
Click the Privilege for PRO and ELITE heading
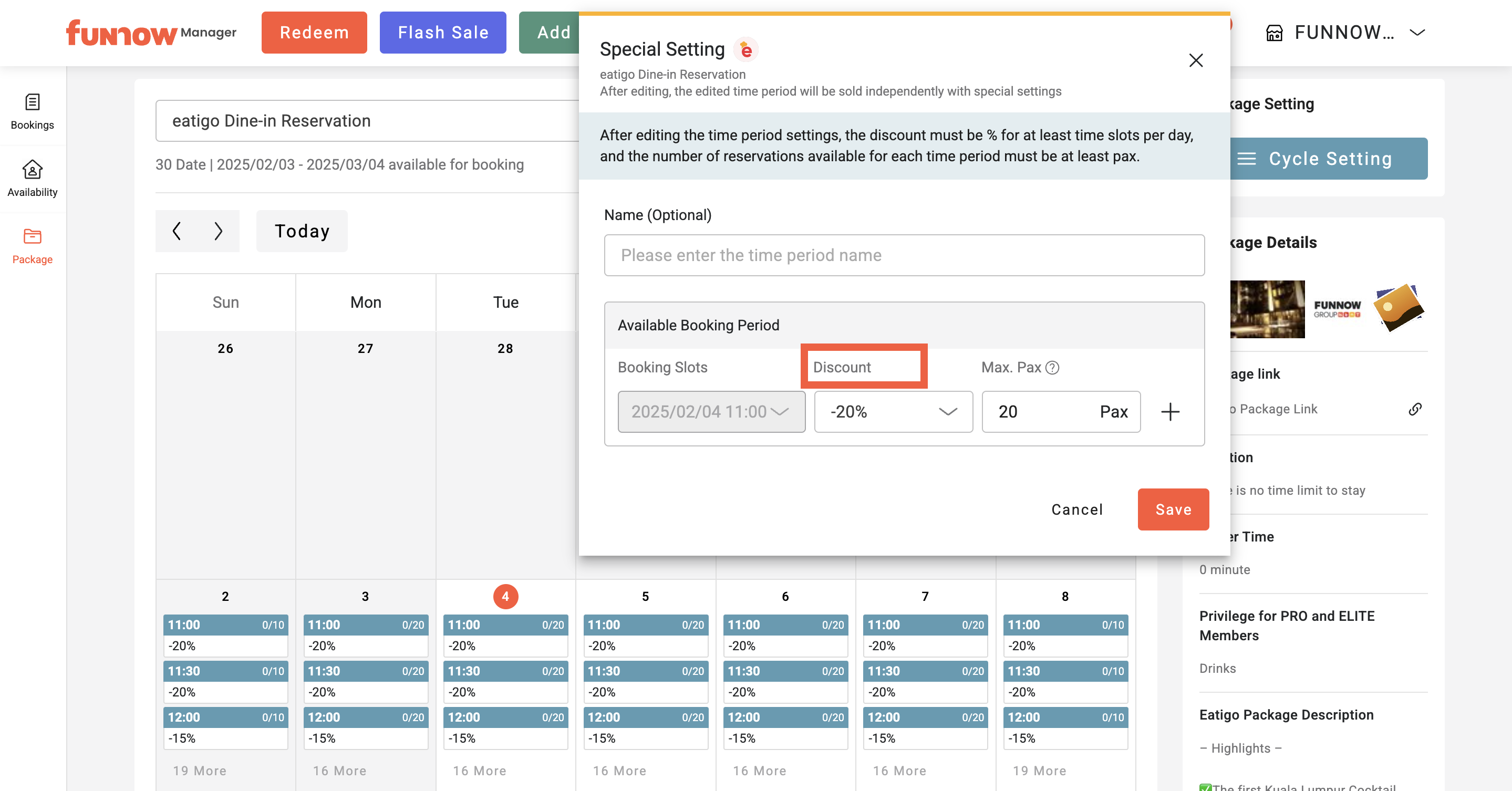[1287, 626]
